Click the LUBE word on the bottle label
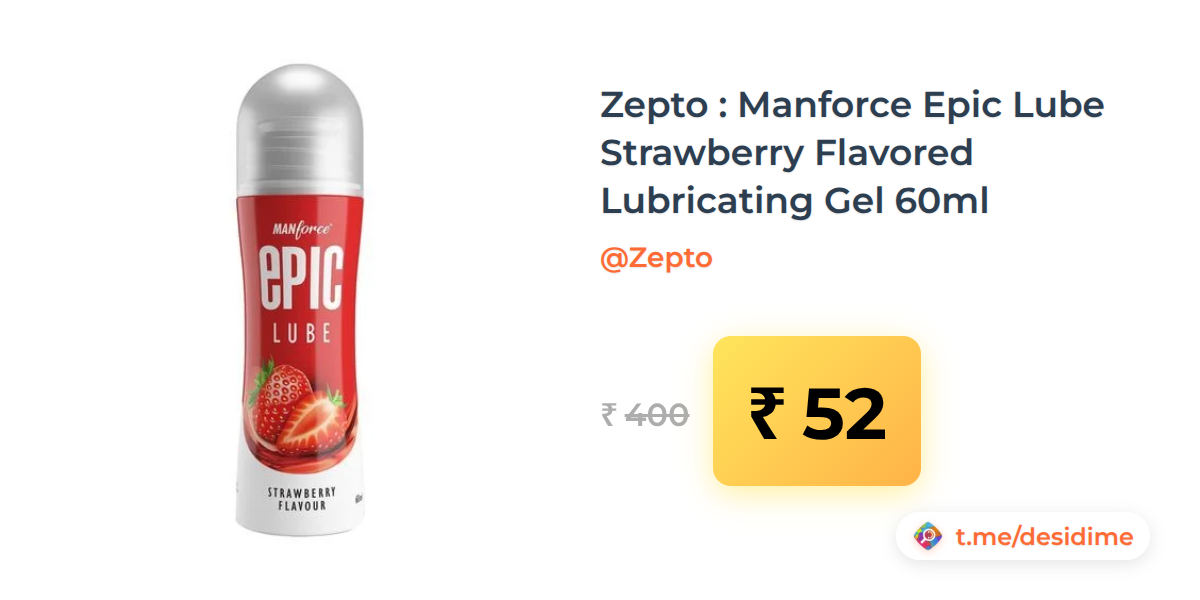This screenshot has height=600, width=1200. 297,334
